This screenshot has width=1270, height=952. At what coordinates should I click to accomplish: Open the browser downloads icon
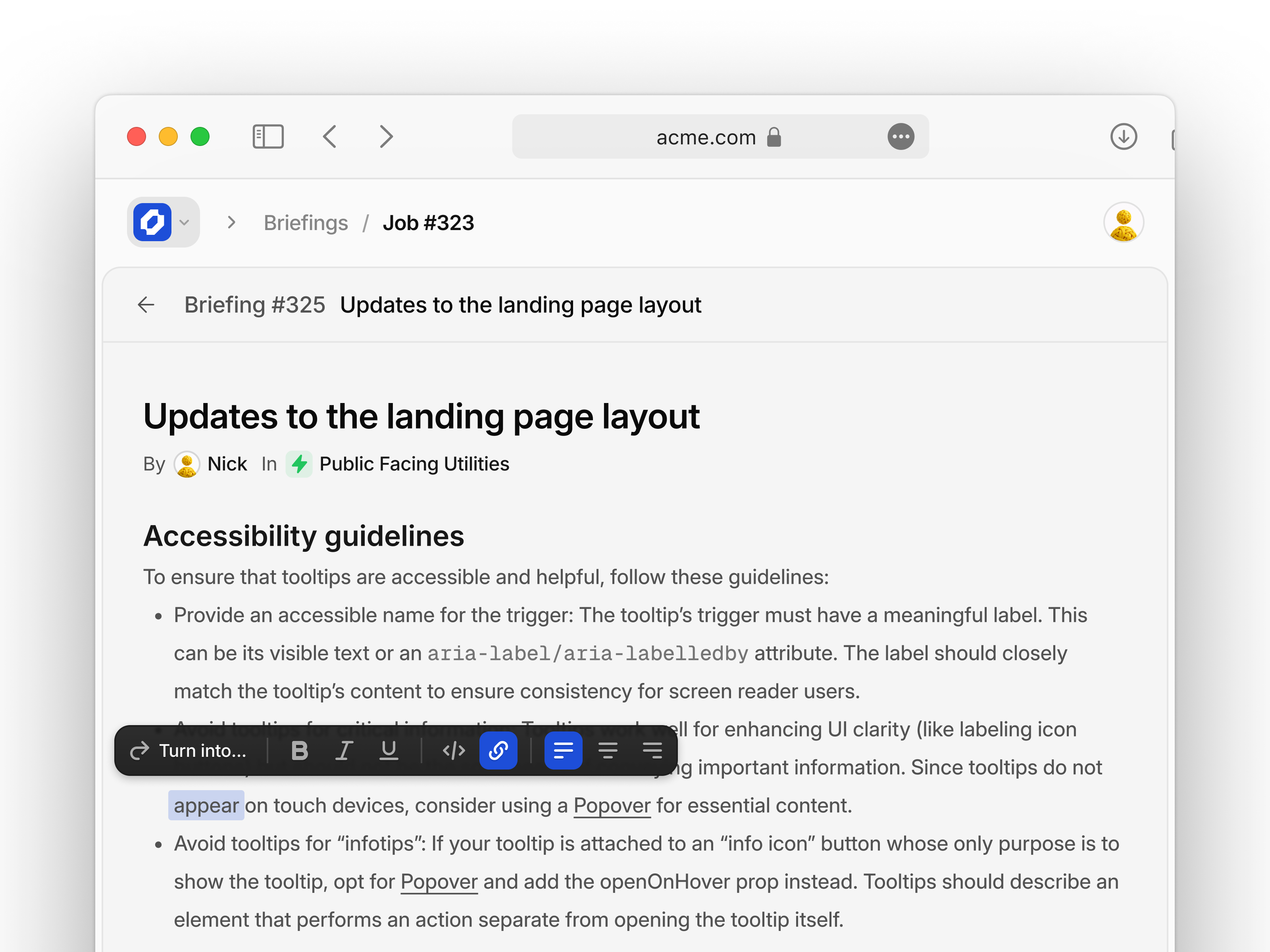pos(1124,136)
